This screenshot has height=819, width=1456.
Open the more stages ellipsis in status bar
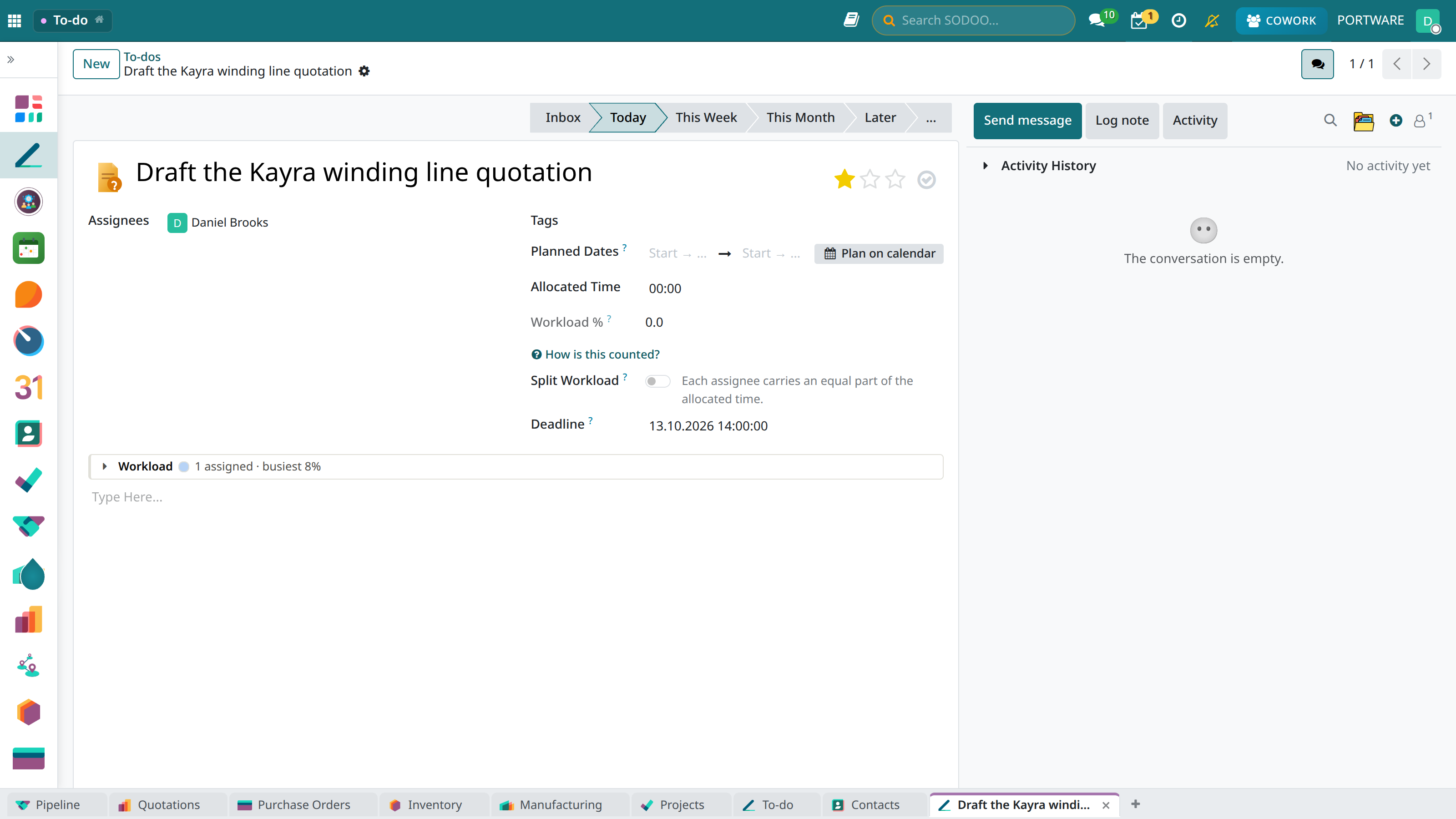(930, 117)
